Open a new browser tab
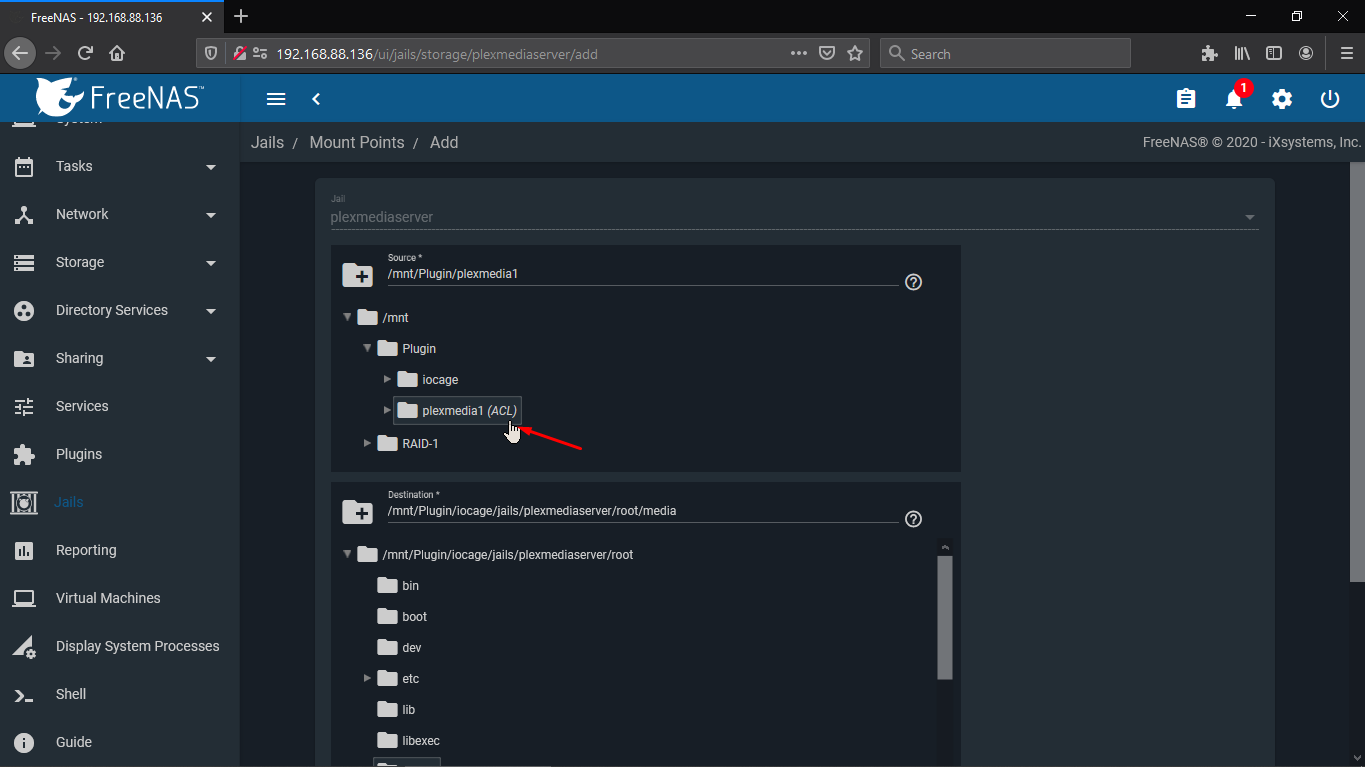This screenshot has width=1365, height=767. (241, 16)
